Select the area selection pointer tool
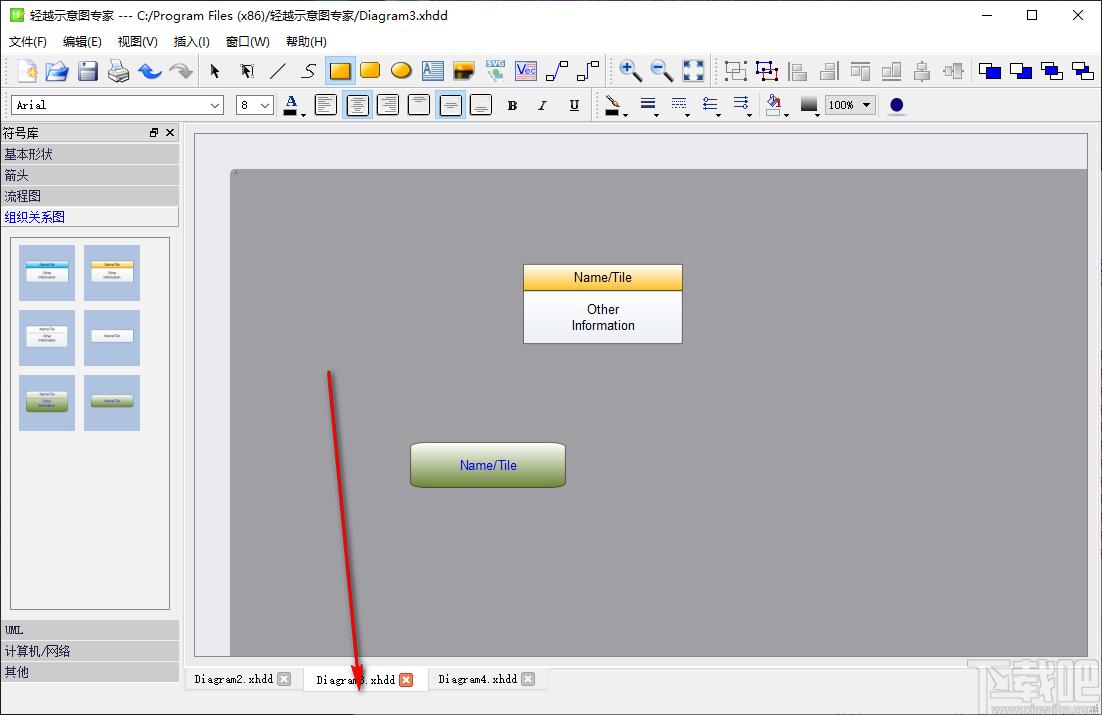The height and width of the screenshot is (715, 1102). coord(247,71)
